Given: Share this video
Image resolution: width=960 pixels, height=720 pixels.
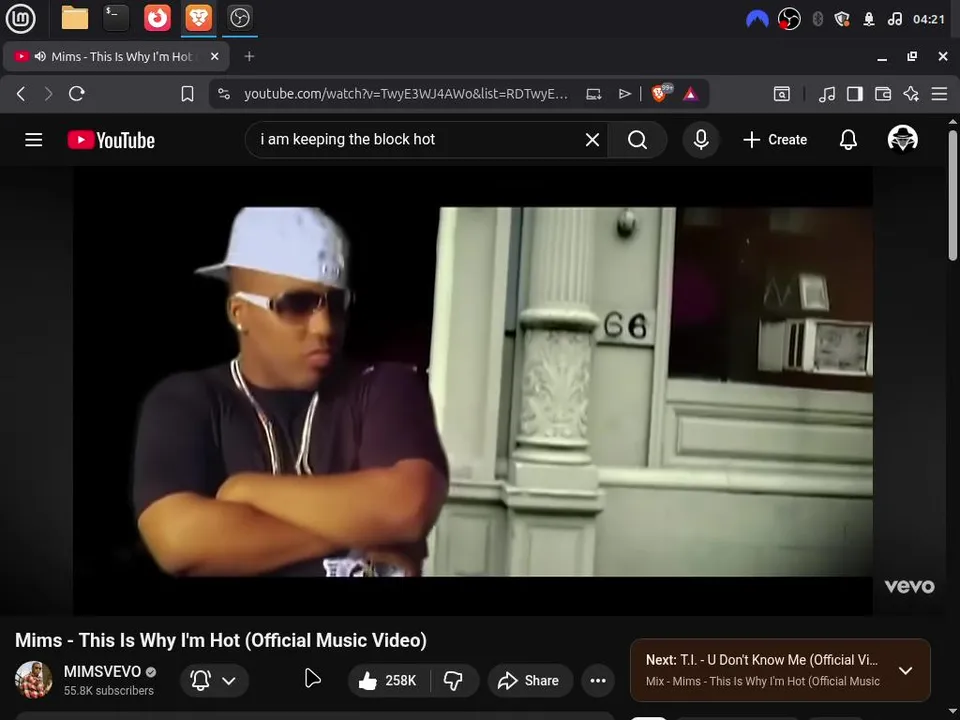Looking at the screenshot, I should 530,680.
